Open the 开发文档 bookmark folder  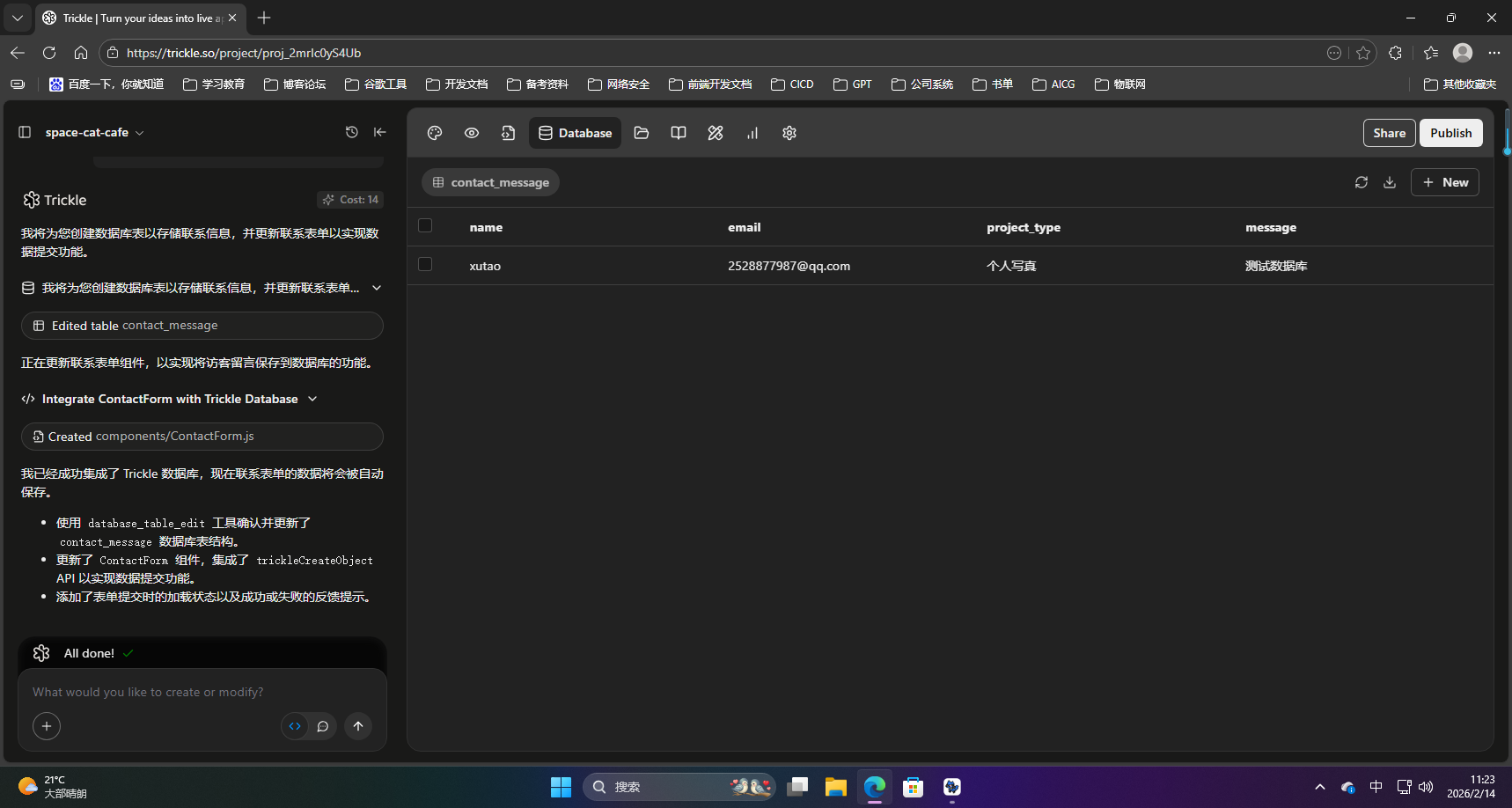pyautogui.click(x=457, y=84)
